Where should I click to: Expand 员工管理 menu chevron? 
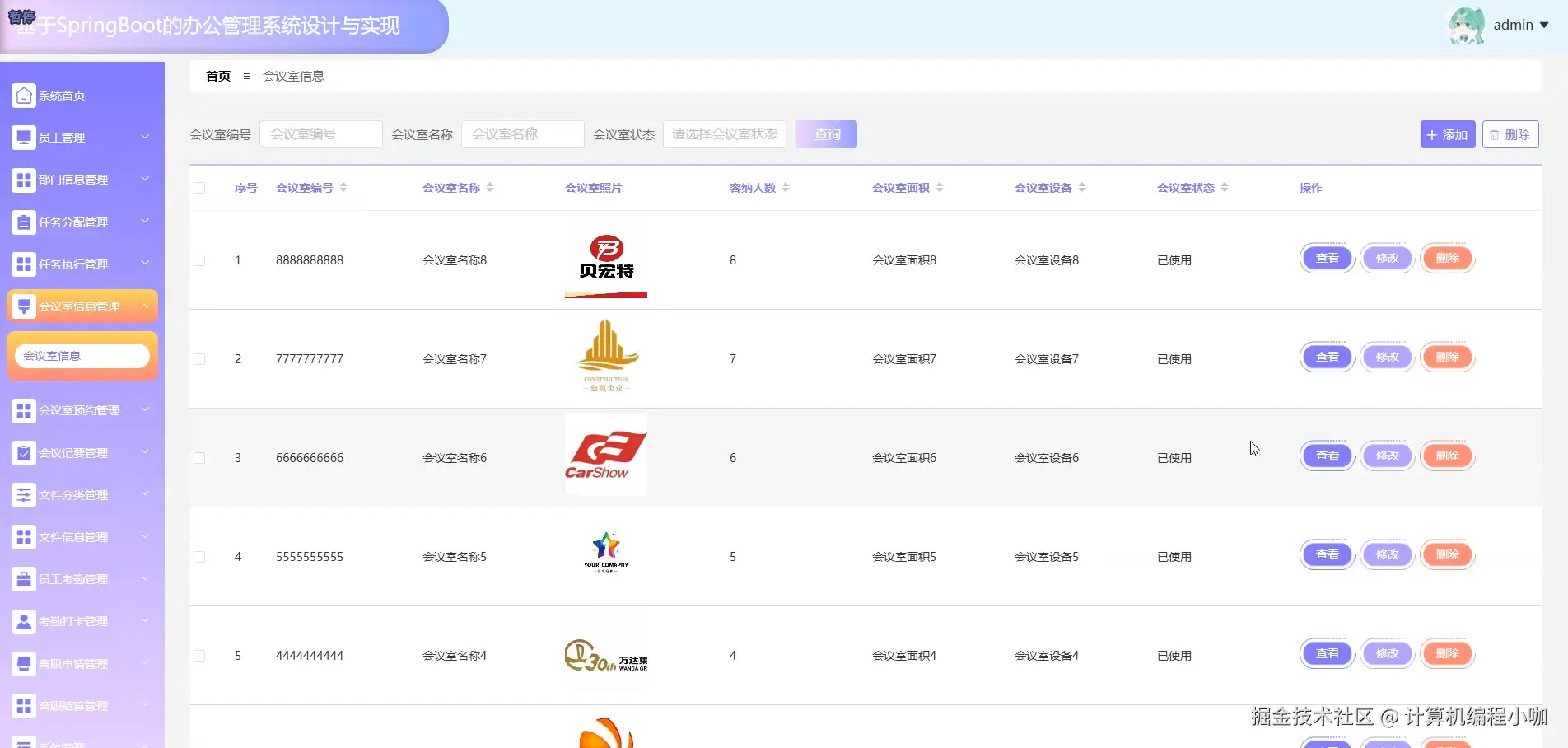[145, 137]
